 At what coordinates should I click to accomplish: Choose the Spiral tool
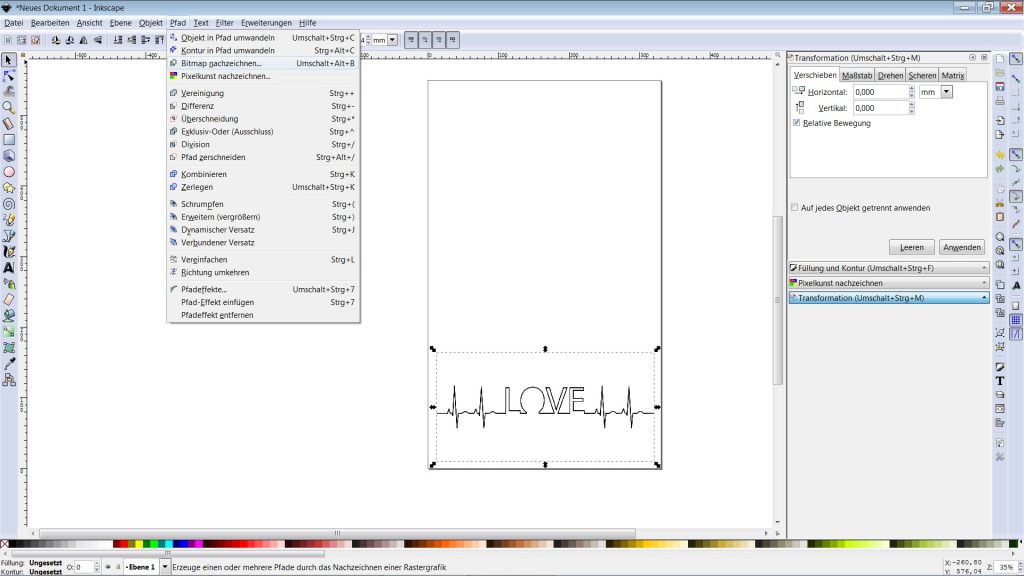9,203
